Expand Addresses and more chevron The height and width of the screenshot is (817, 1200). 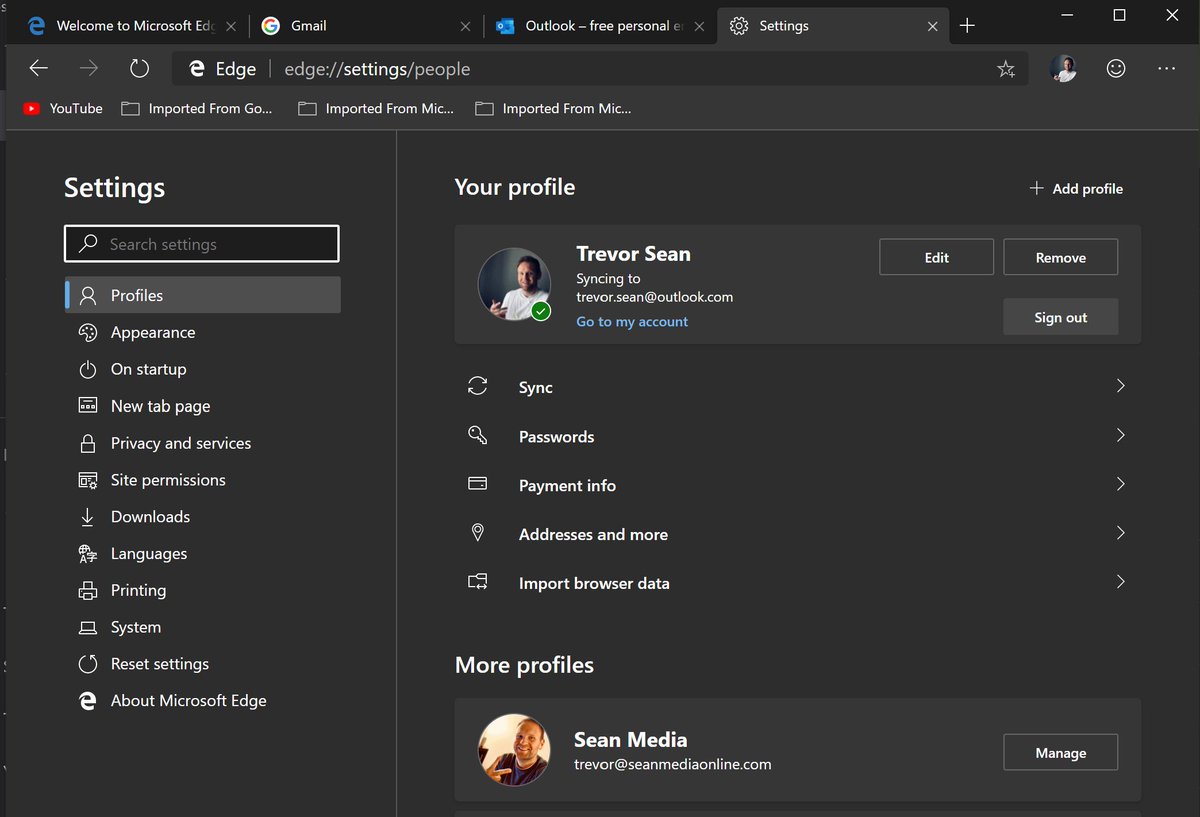click(1120, 533)
